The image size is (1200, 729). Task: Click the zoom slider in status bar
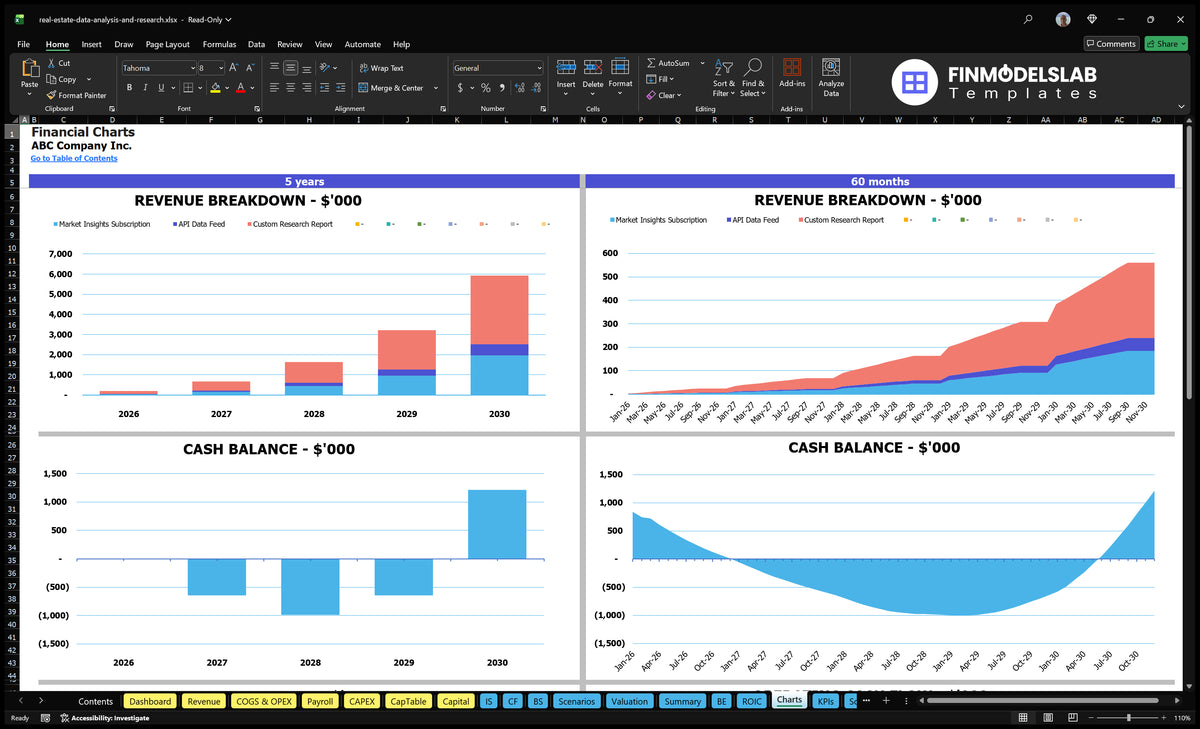coord(1128,718)
